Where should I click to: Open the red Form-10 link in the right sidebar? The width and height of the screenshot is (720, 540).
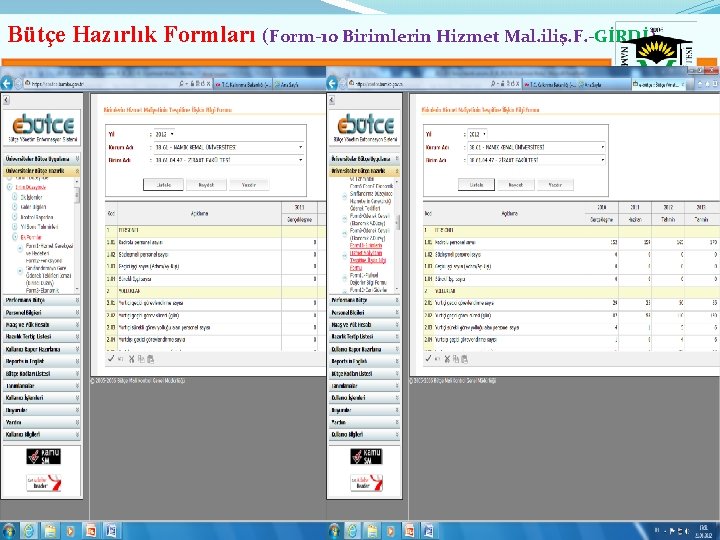[368, 256]
